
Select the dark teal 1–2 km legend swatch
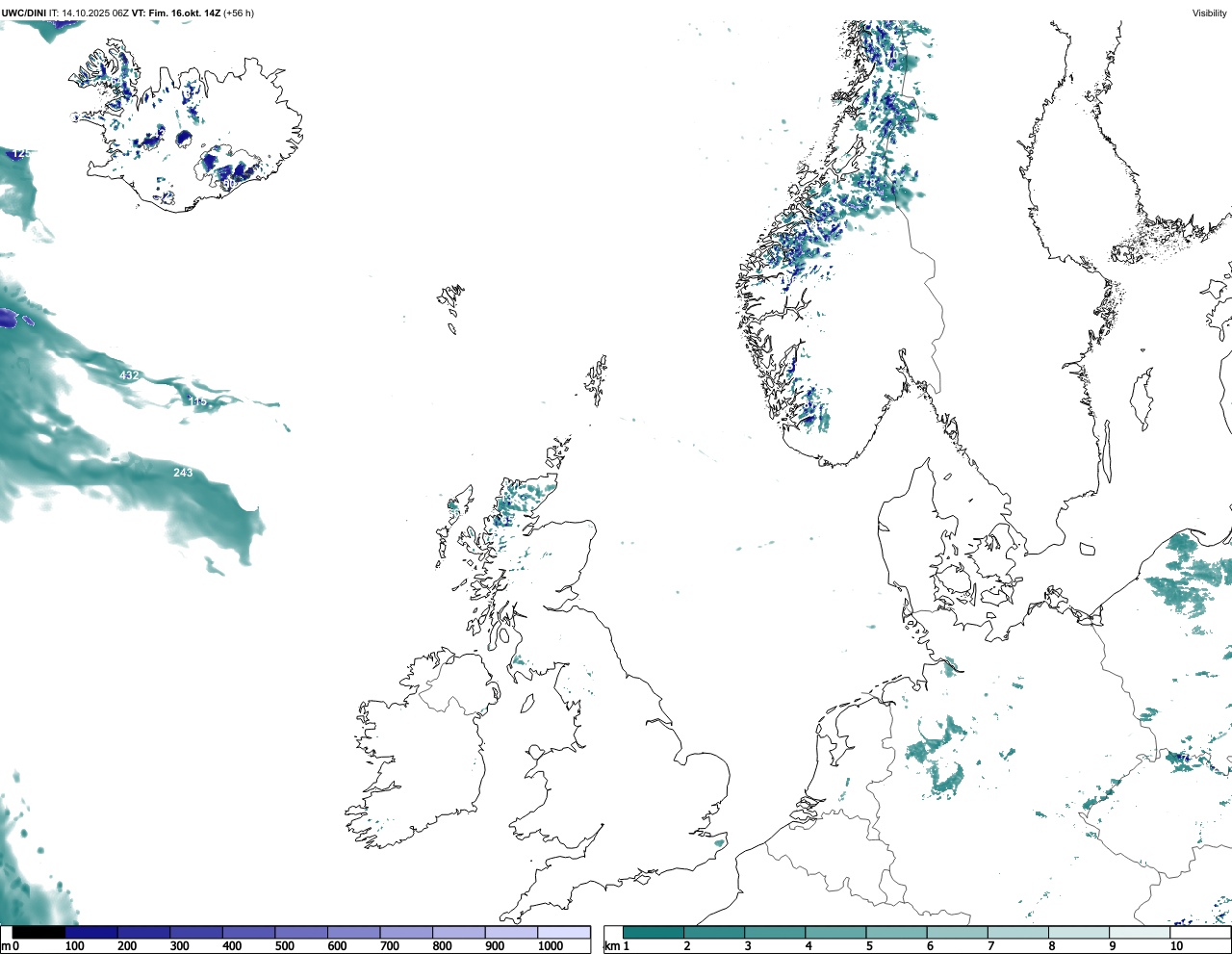[x=654, y=933]
